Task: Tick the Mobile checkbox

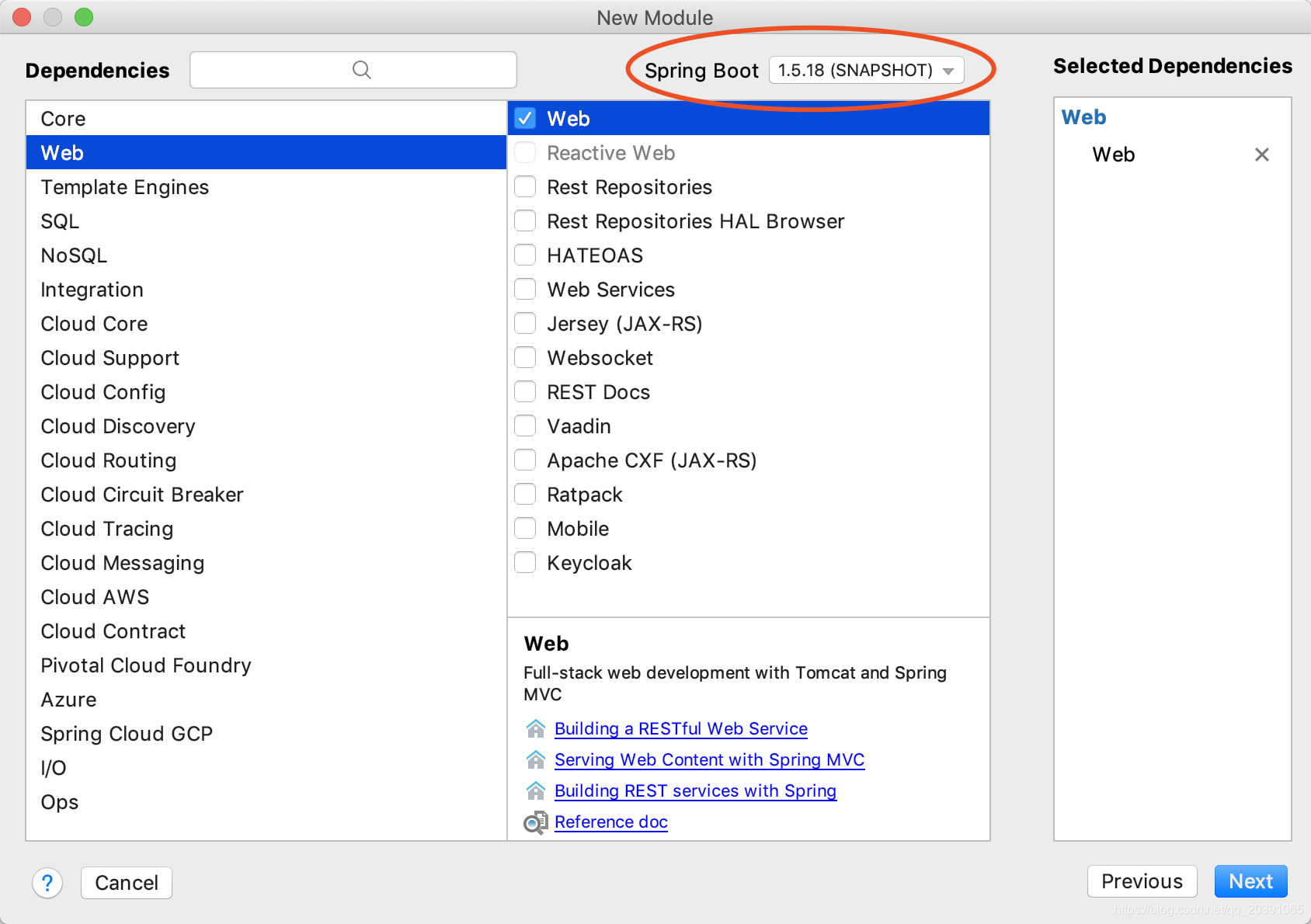Action: tap(526, 529)
